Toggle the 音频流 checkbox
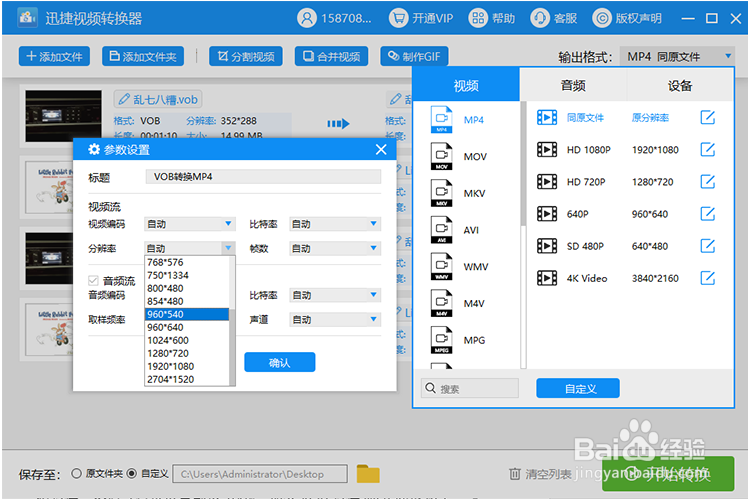The width and height of the screenshot is (748, 499). pos(94,281)
